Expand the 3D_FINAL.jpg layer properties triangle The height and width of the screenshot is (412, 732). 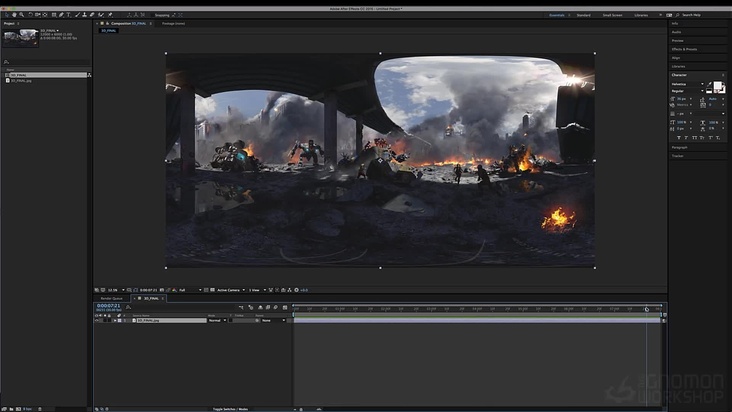[x=115, y=321]
